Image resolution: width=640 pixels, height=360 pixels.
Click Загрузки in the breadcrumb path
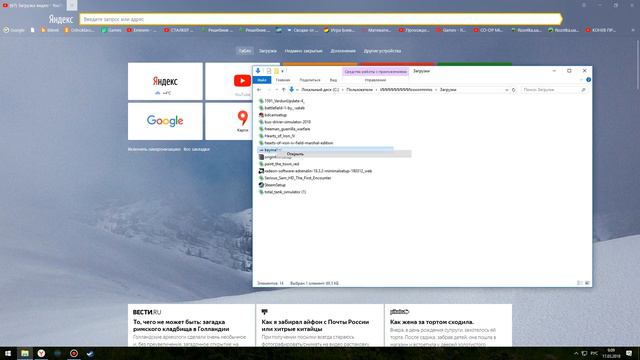point(448,90)
